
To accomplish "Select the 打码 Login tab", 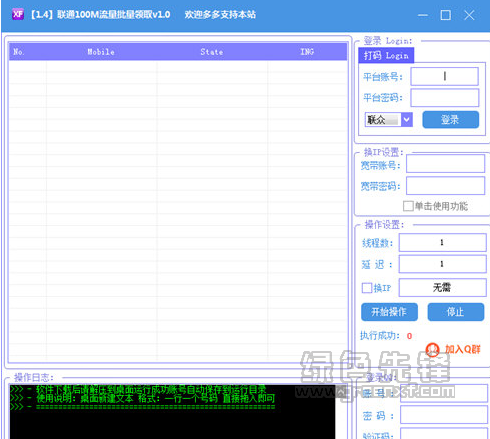I will point(386,55).
